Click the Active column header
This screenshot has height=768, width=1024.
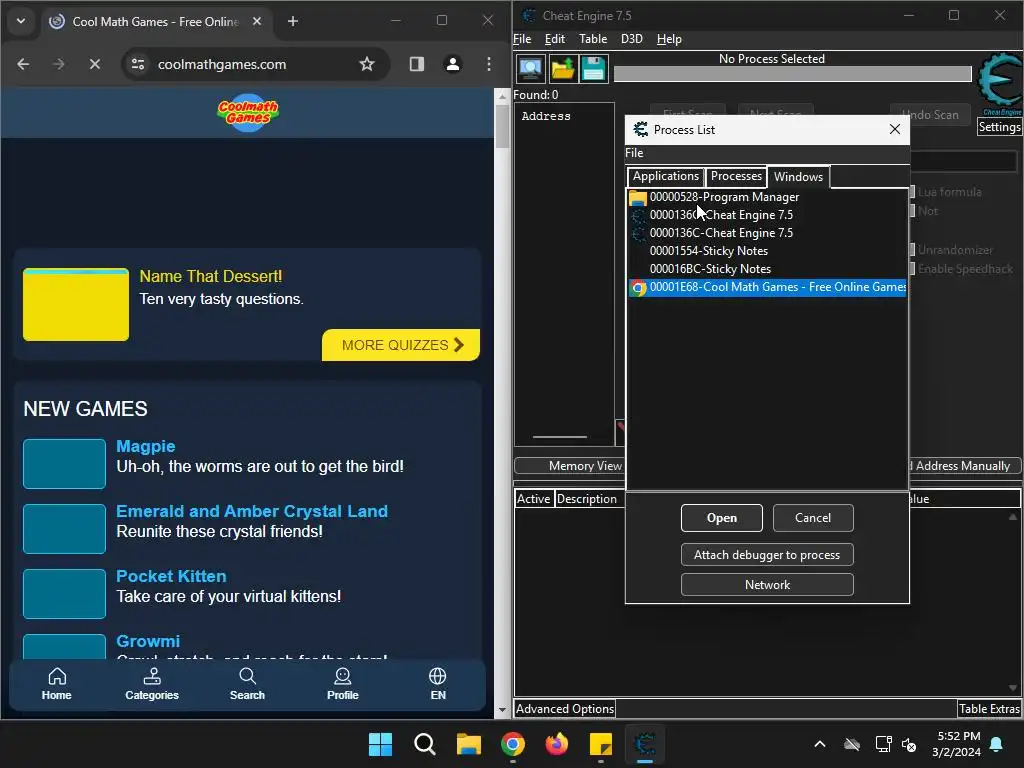pos(534,499)
